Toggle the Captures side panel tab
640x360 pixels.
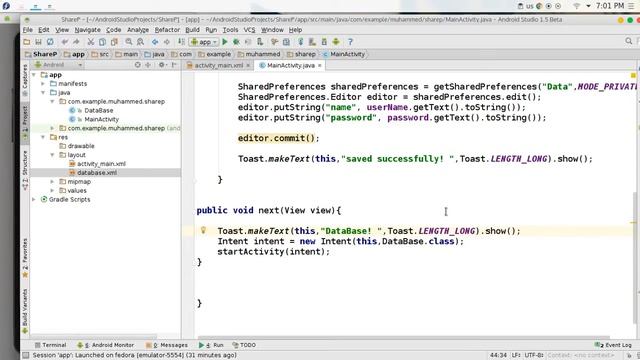[x=25, y=80]
